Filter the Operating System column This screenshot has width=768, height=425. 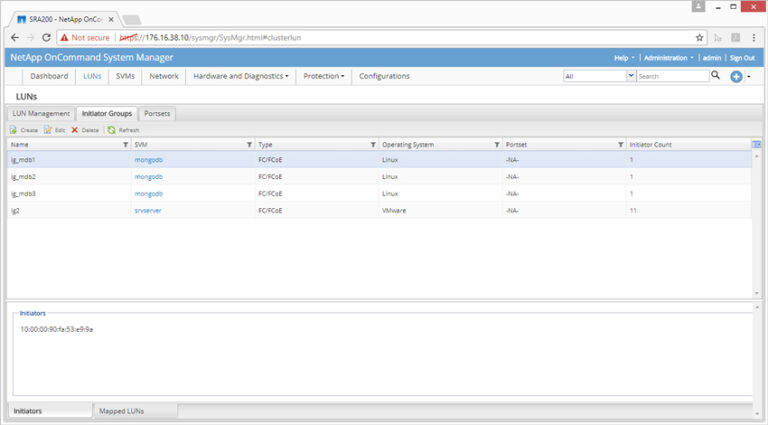pyautogui.click(x=497, y=144)
